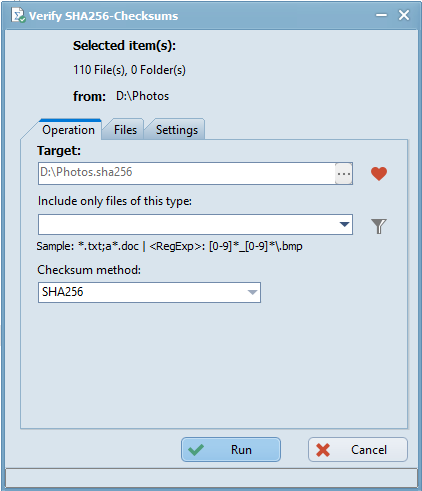Close the Verify SHA256-Checksums window
This screenshot has height=491, width=422.
click(x=404, y=15)
